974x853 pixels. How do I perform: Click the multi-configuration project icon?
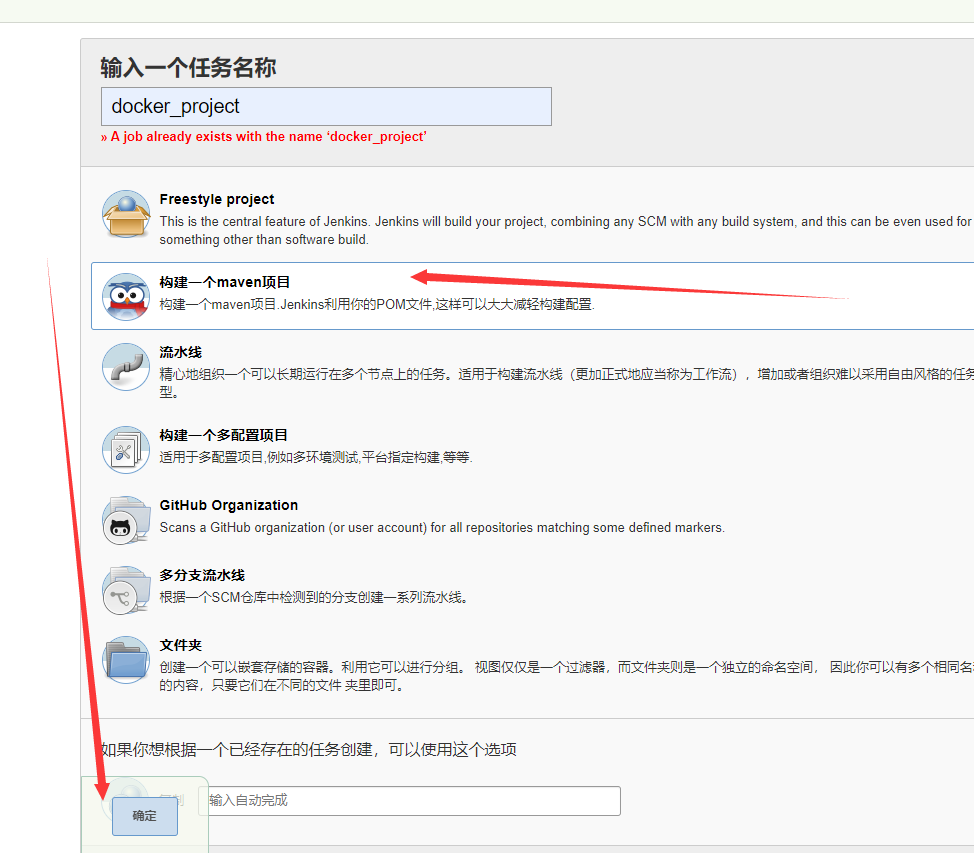(x=126, y=450)
